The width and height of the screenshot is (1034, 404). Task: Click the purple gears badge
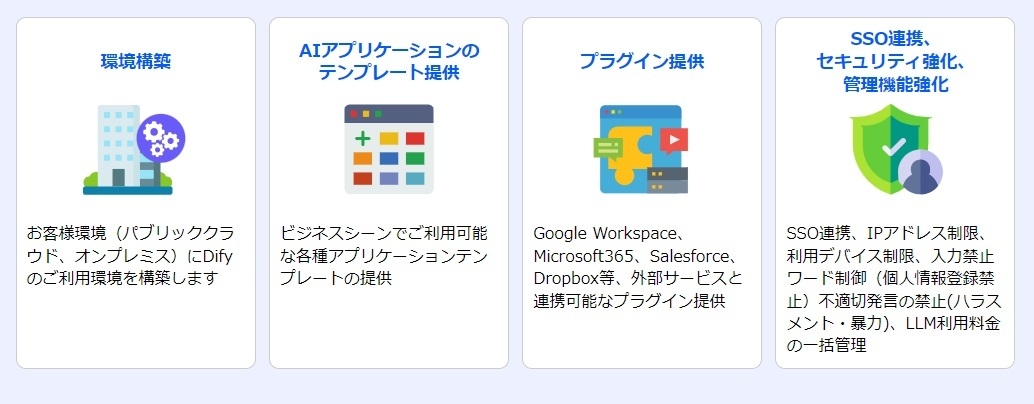(160, 138)
